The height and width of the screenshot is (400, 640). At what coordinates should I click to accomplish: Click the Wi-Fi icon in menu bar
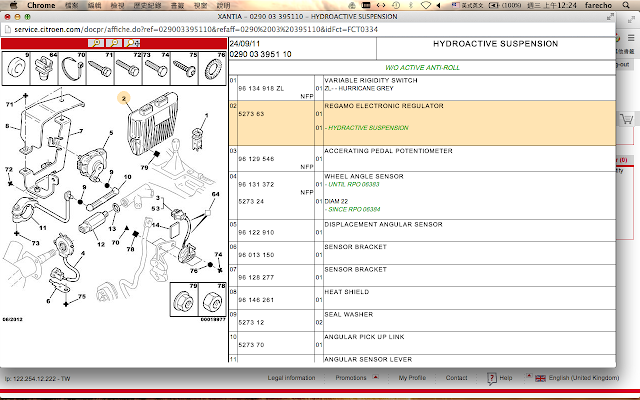(426, 5)
